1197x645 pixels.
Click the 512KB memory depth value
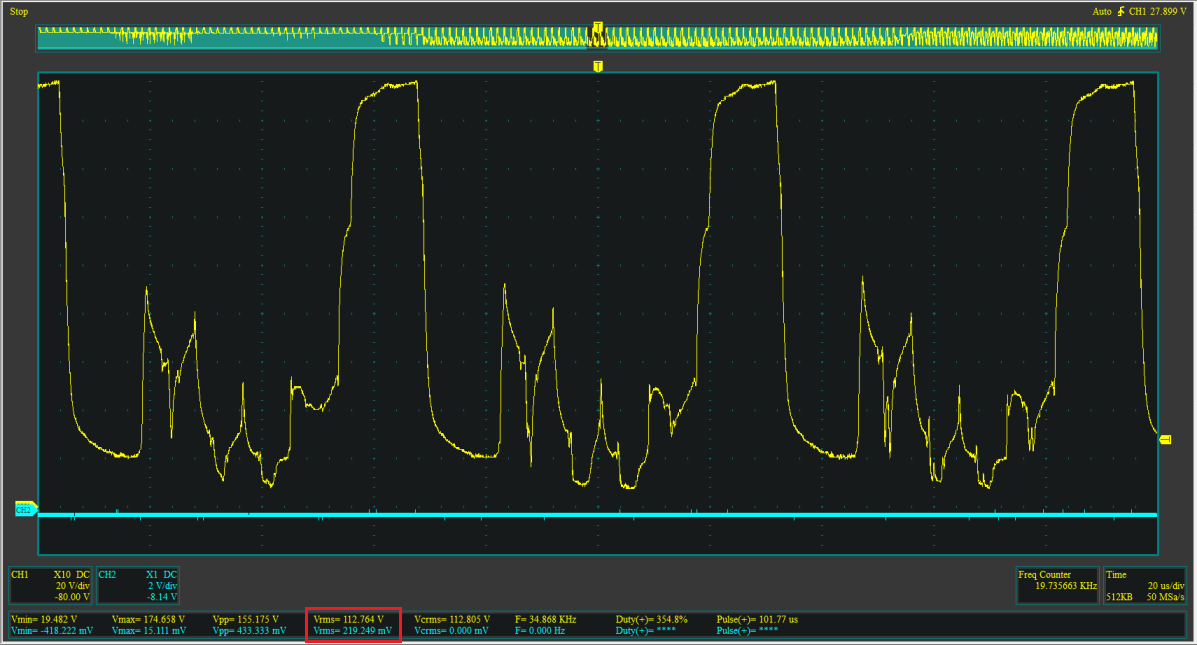(x=1119, y=597)
